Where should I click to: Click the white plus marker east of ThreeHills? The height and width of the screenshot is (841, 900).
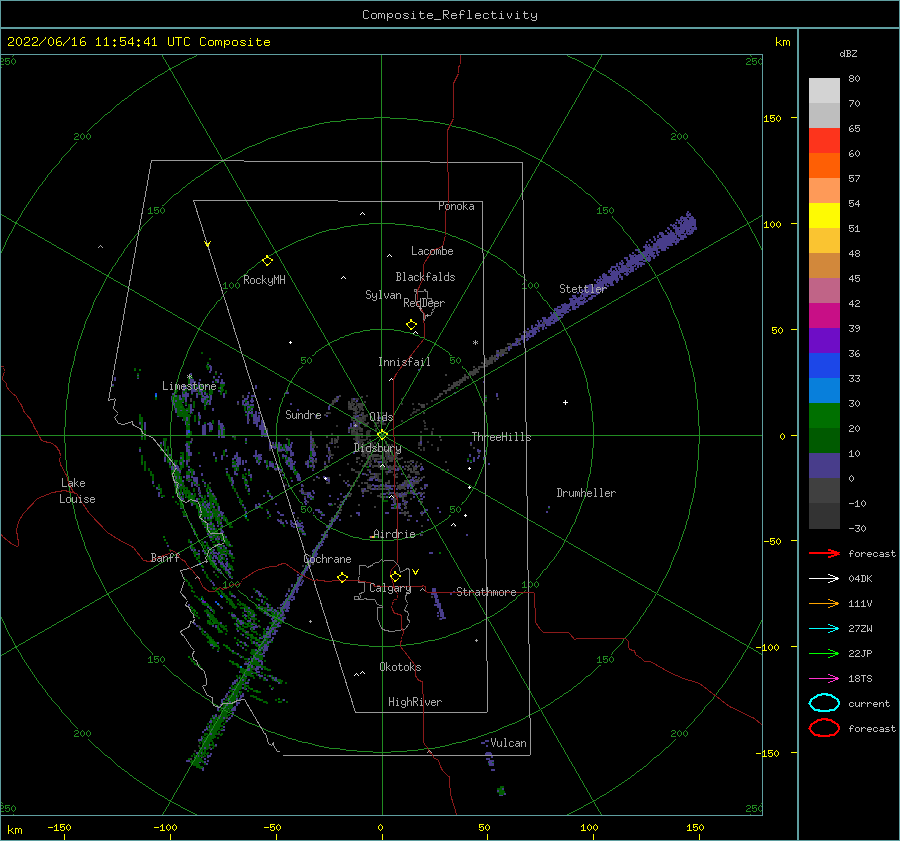pyautogui.click(x=565, y=402)
